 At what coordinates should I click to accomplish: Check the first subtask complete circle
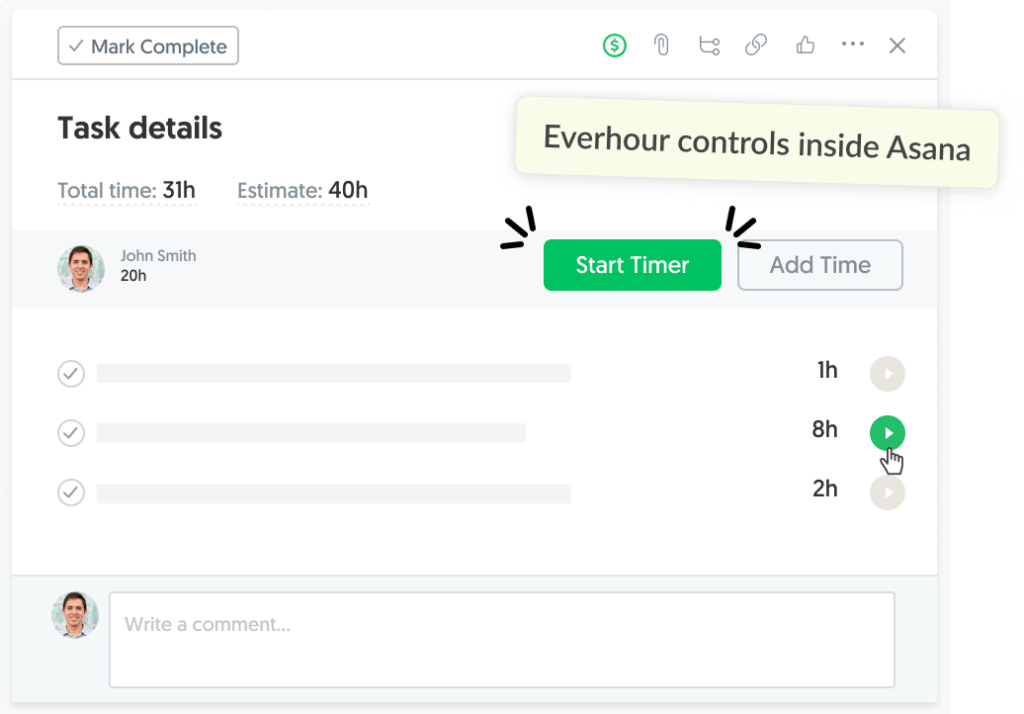coord(71,373)
